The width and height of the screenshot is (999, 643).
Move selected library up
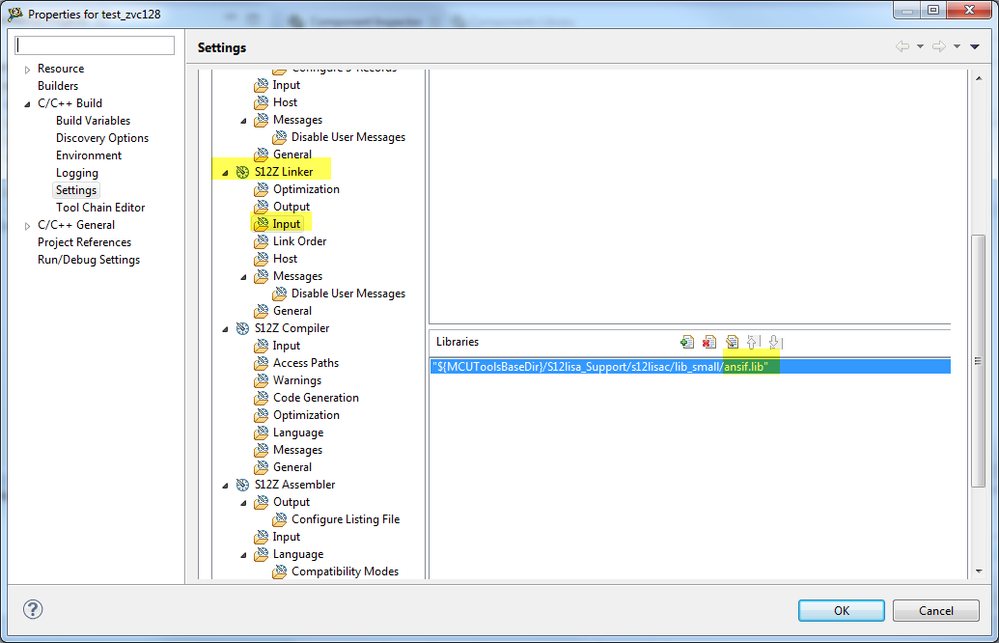tap(753, 342)
